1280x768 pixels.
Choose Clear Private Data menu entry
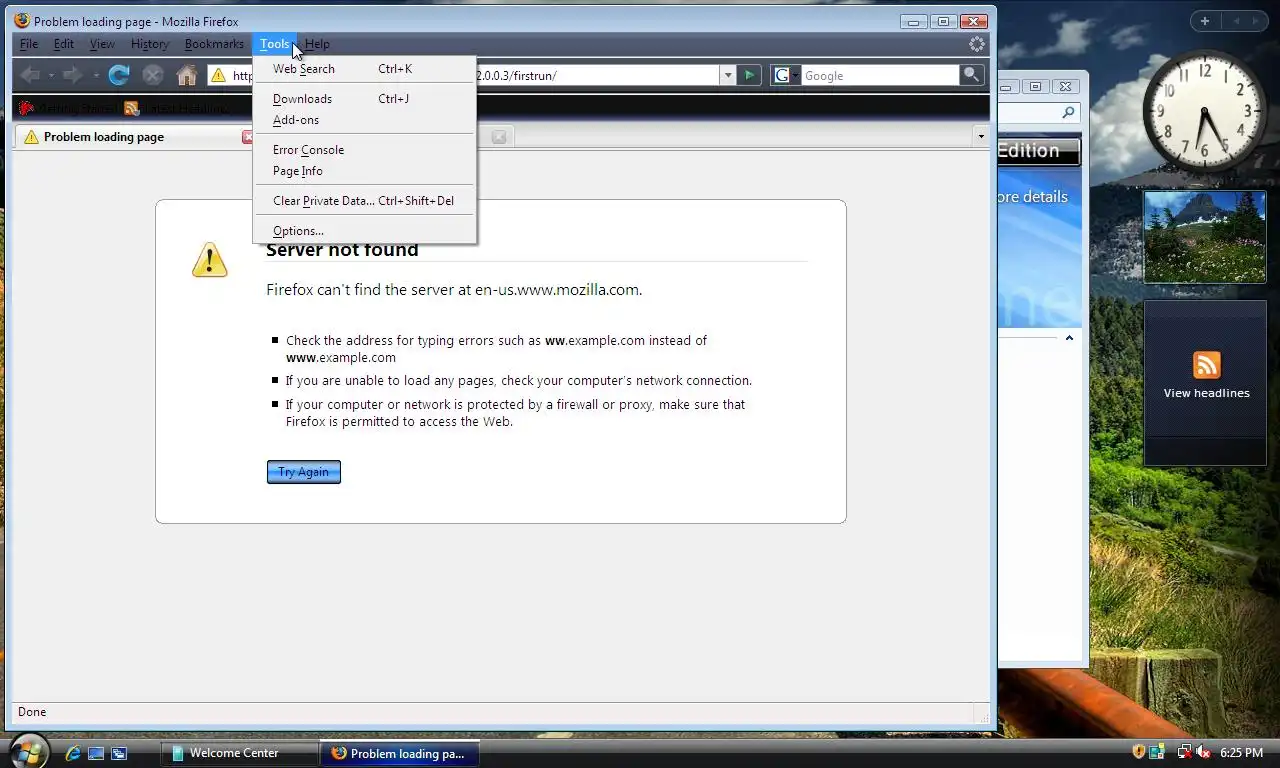(x=365, y=201)
